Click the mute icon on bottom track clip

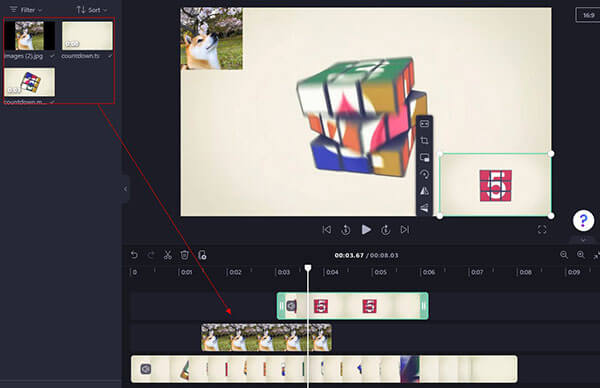pyautogui.click(x=146, y=369)
